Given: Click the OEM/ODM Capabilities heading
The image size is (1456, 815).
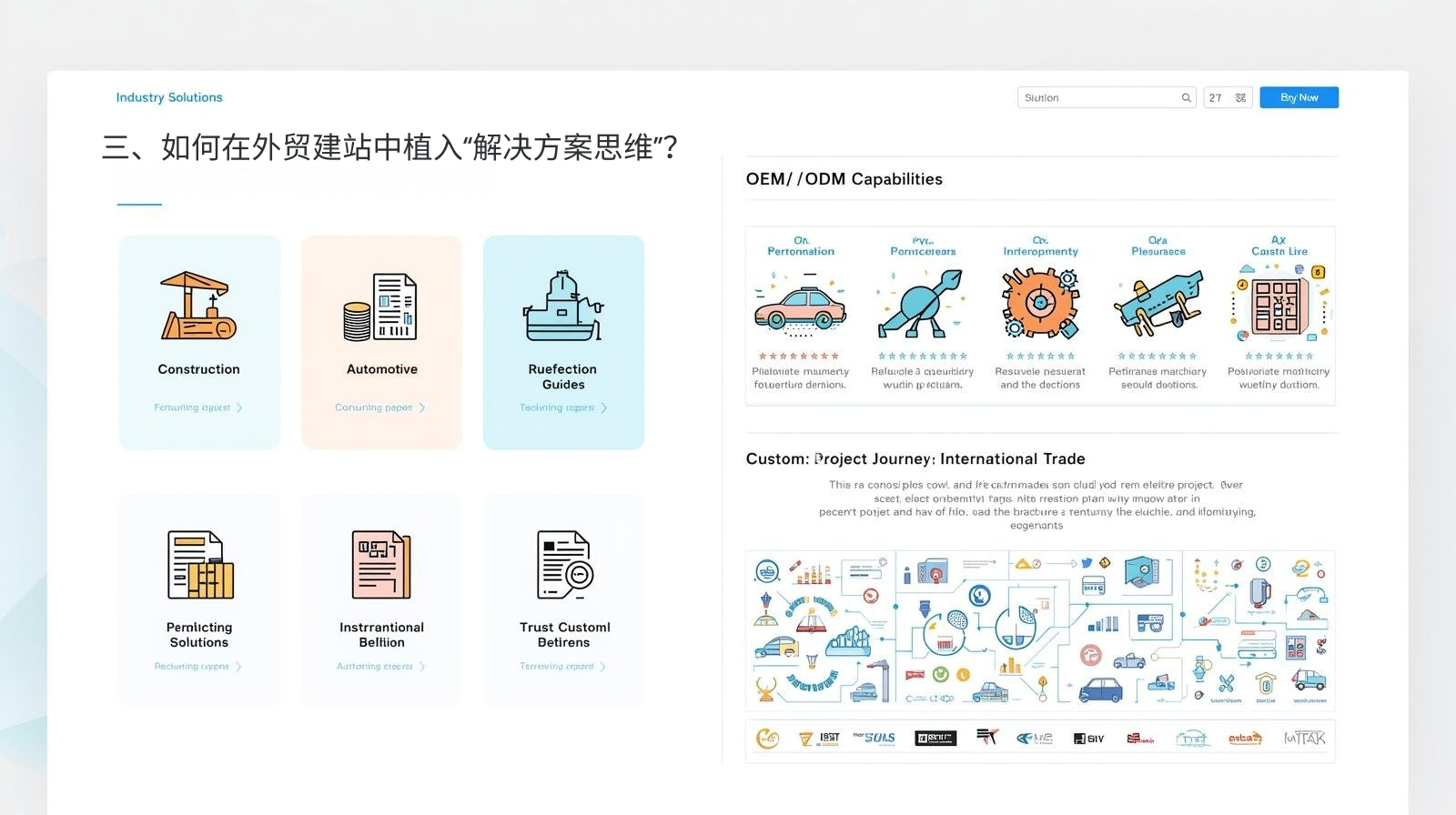Looking at the screenshot, I should (x=844, y=179).
